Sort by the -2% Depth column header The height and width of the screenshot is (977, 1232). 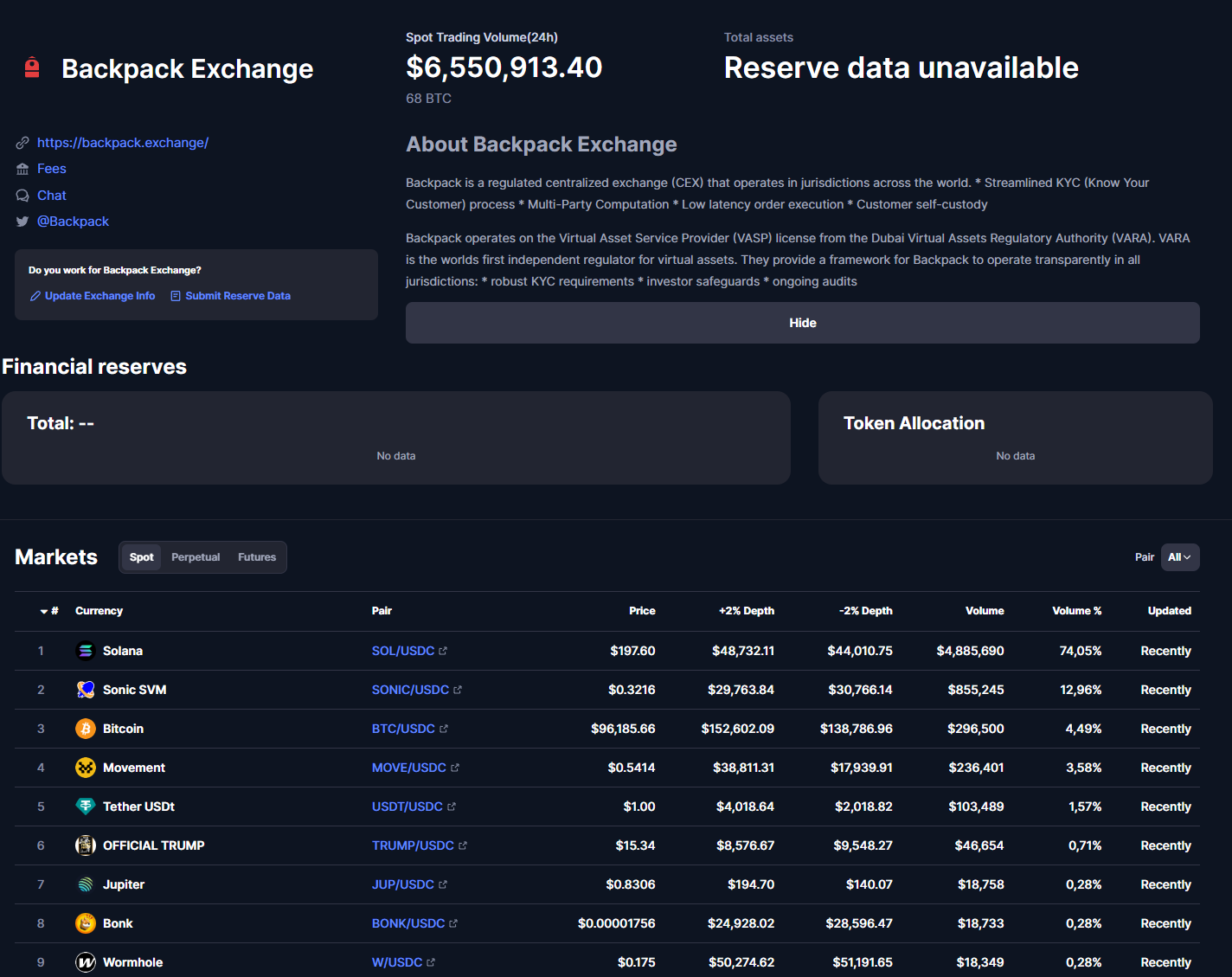865,611
